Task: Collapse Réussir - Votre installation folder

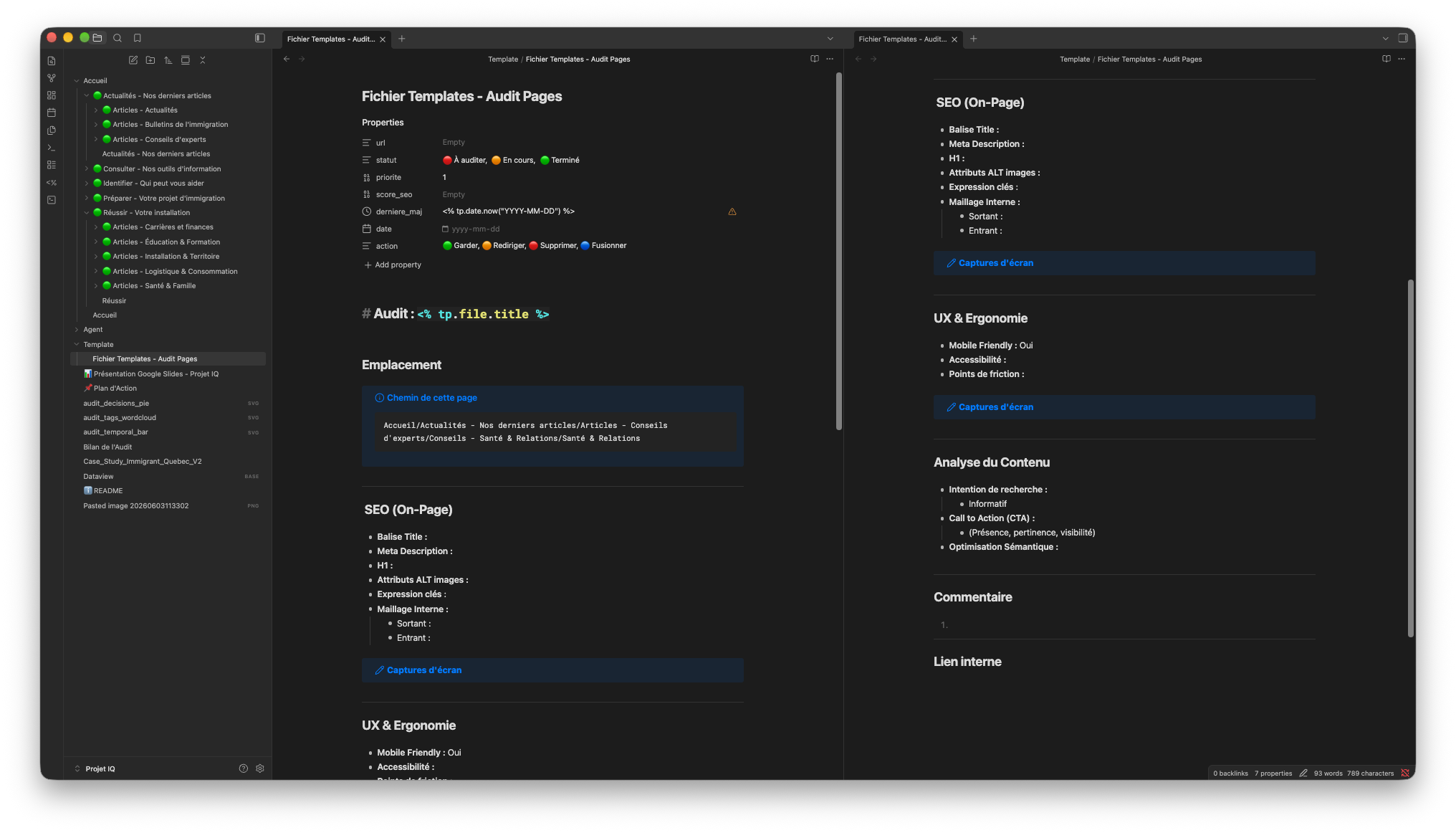Action: (x=87, y=212)
